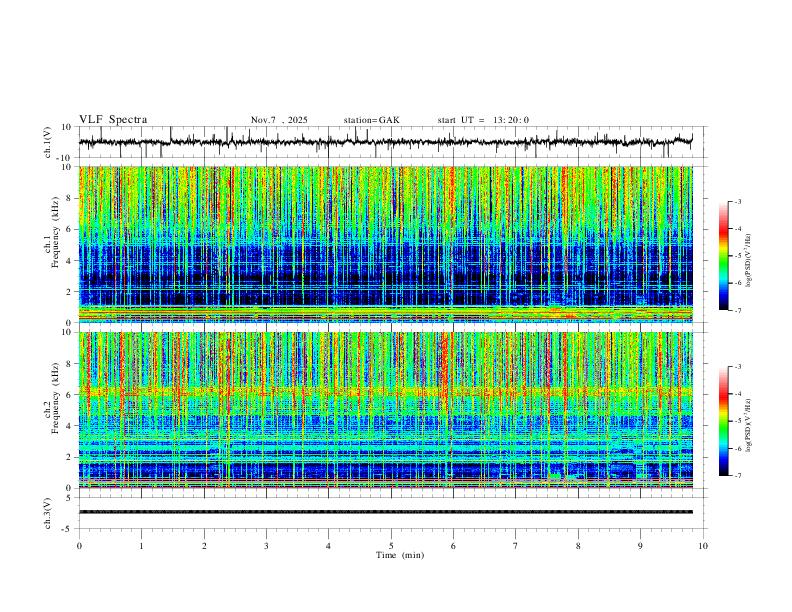Screen dimensions: 792x612
Task: Click the 'station=GAK' label
Action: pyautogui.click(x=372, y=120)
